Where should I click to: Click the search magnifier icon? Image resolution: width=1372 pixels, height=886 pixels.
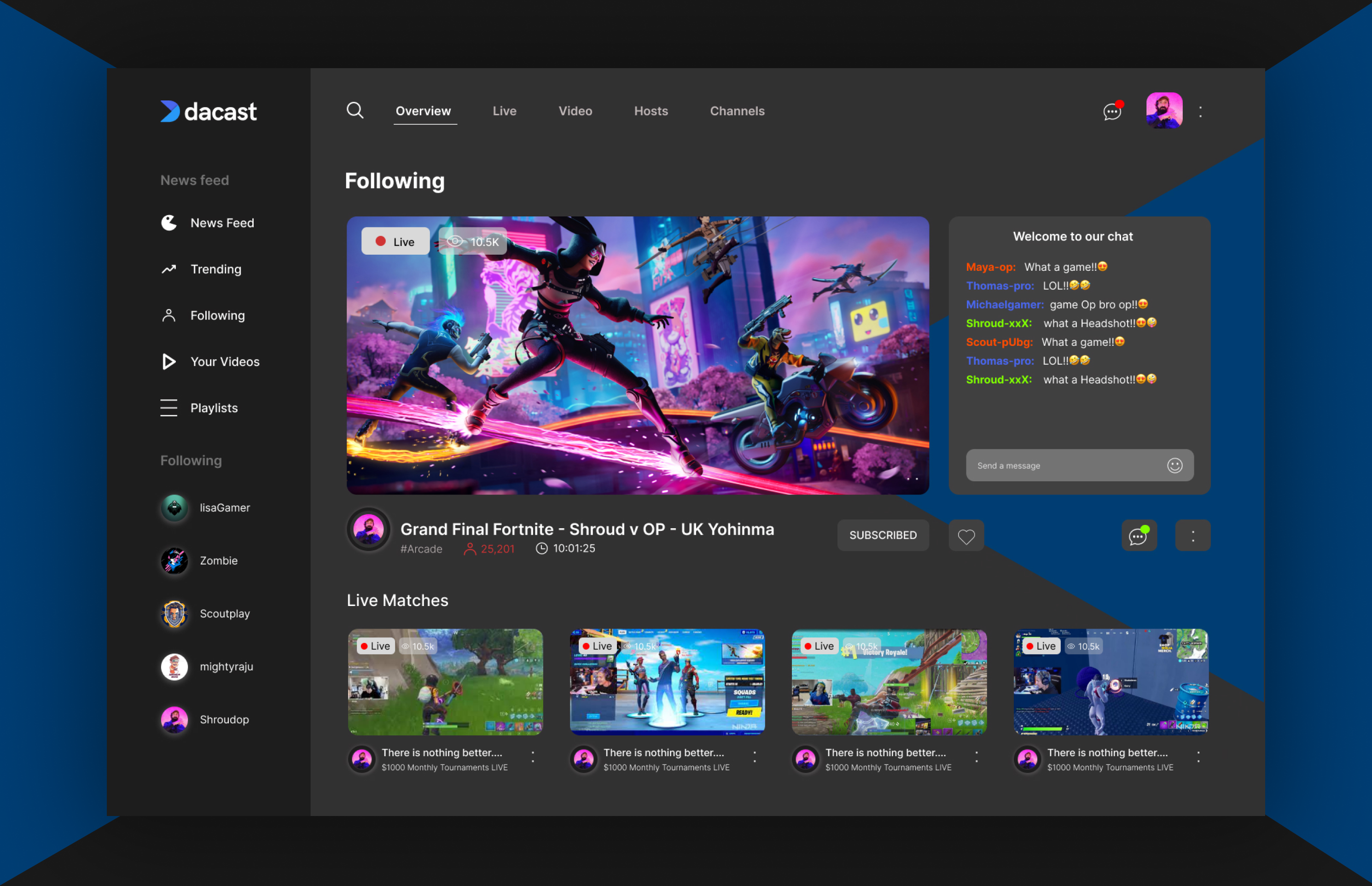pos(355,110)
